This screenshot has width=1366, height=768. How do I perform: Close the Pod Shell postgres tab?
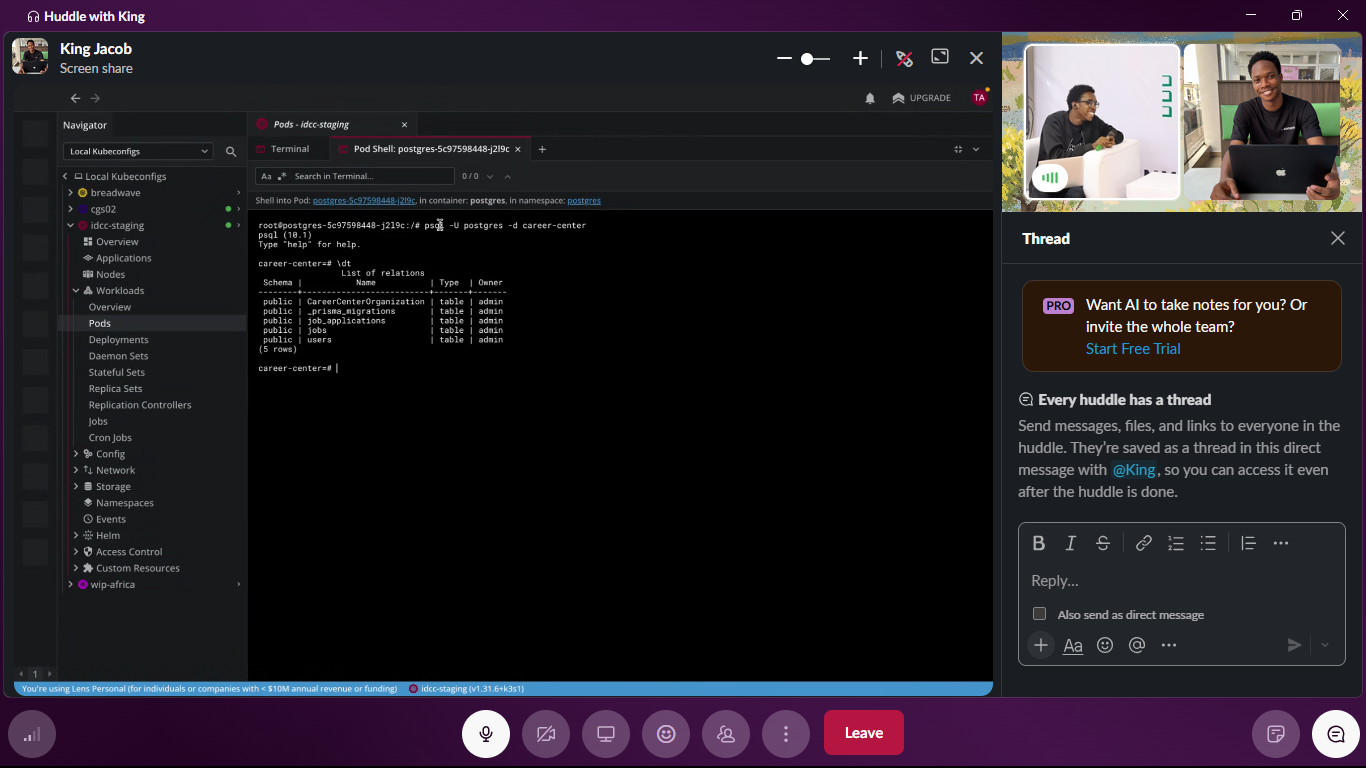click(518, 149)
